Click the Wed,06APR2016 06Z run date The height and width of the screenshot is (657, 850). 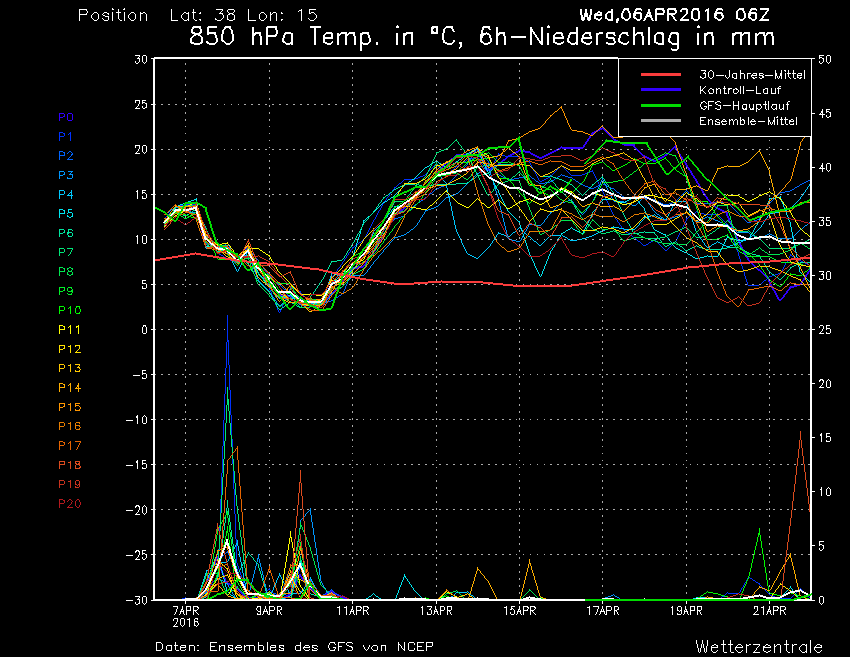[674, 15]
